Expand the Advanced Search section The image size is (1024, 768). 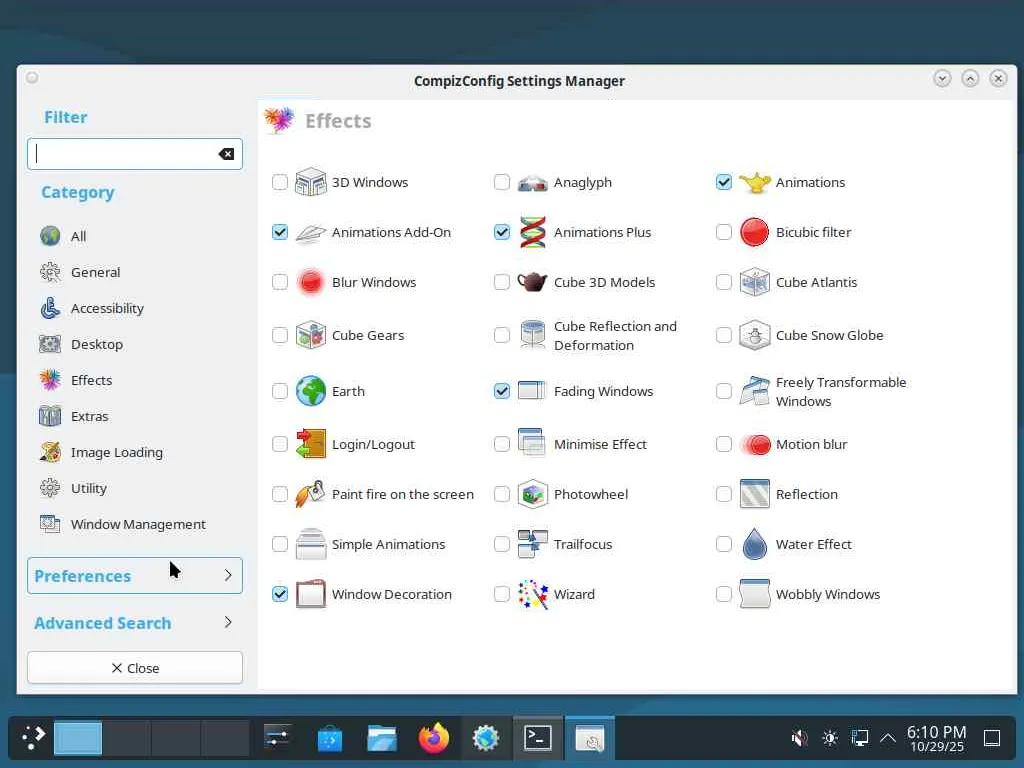[135, 623]
